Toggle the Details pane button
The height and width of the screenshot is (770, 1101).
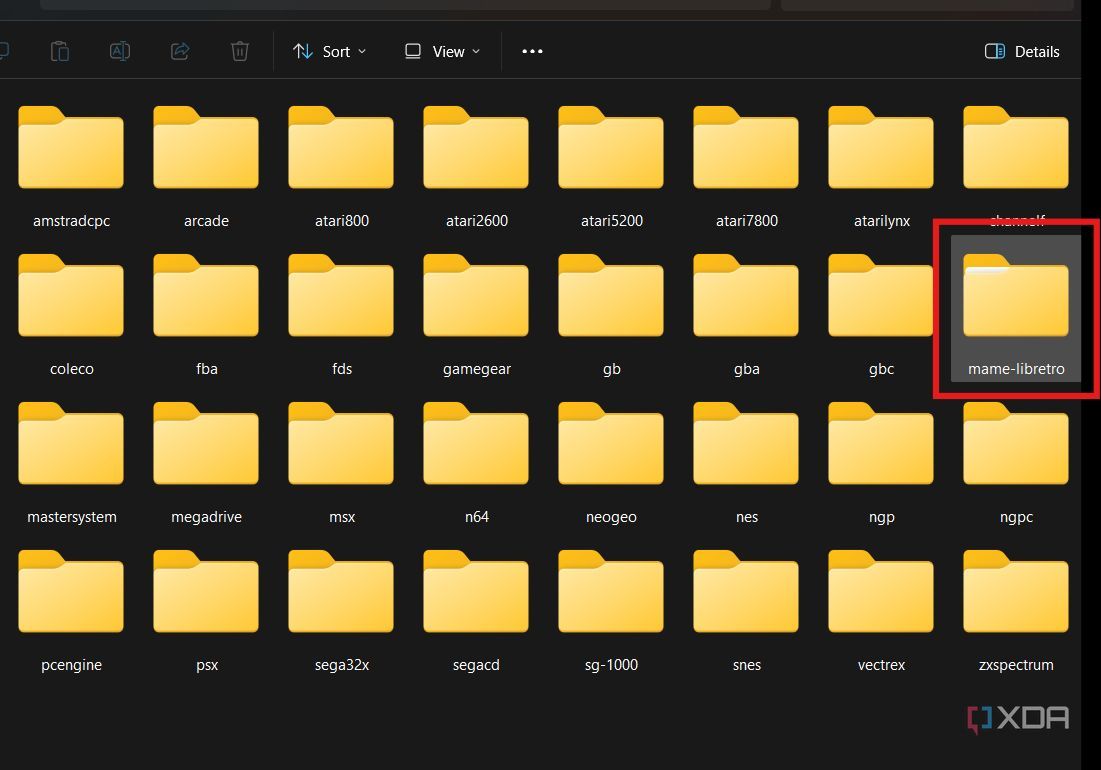[x=1022, y=51]
